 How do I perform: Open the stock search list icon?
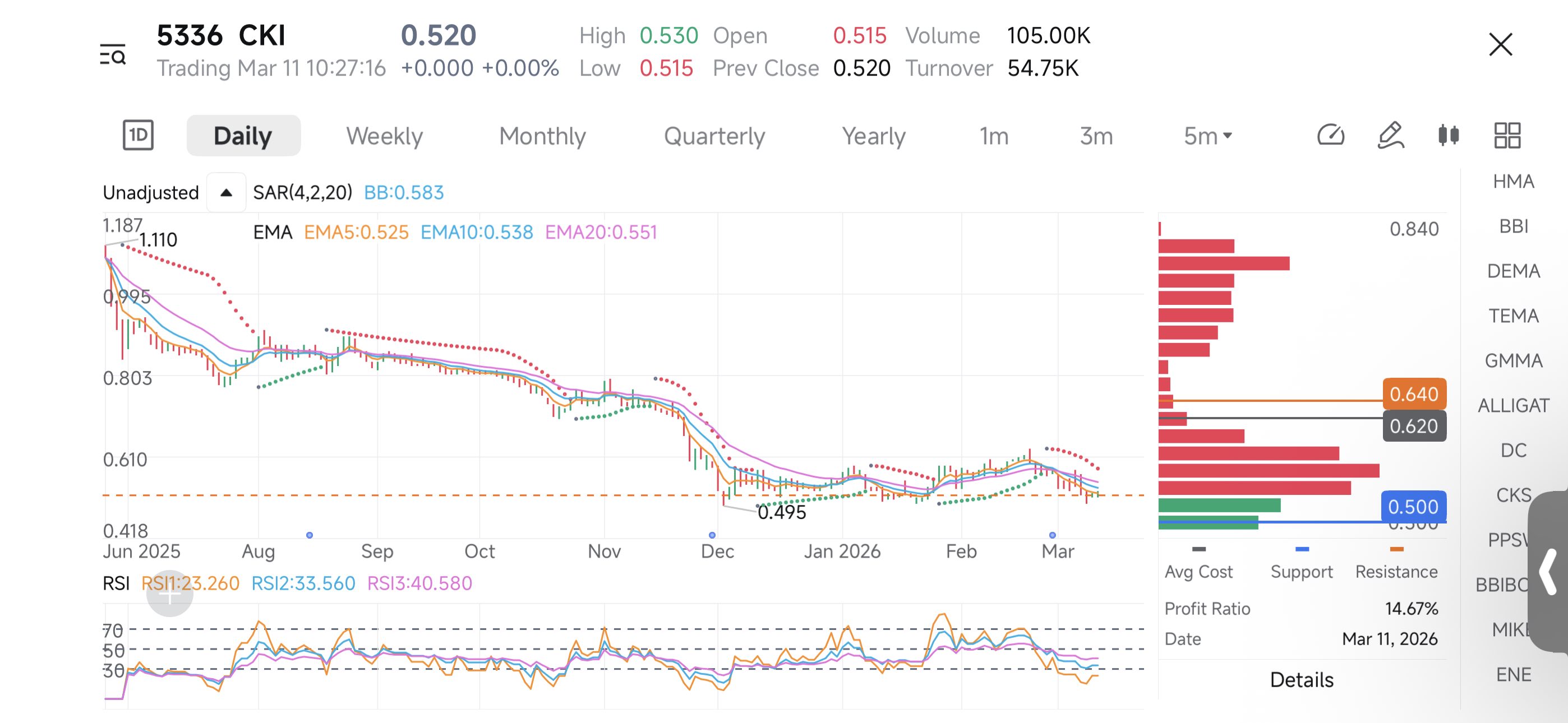tap(113, 54)
